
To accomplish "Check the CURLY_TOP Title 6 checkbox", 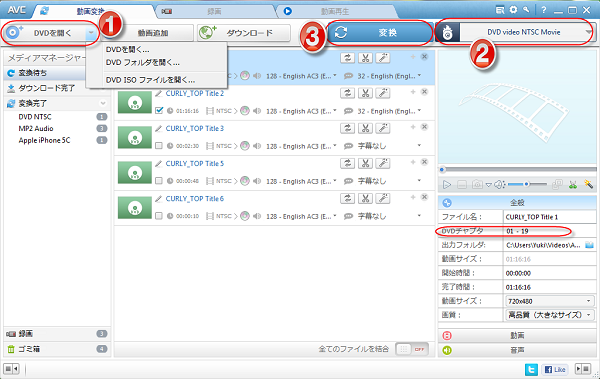I will (159, 216).
